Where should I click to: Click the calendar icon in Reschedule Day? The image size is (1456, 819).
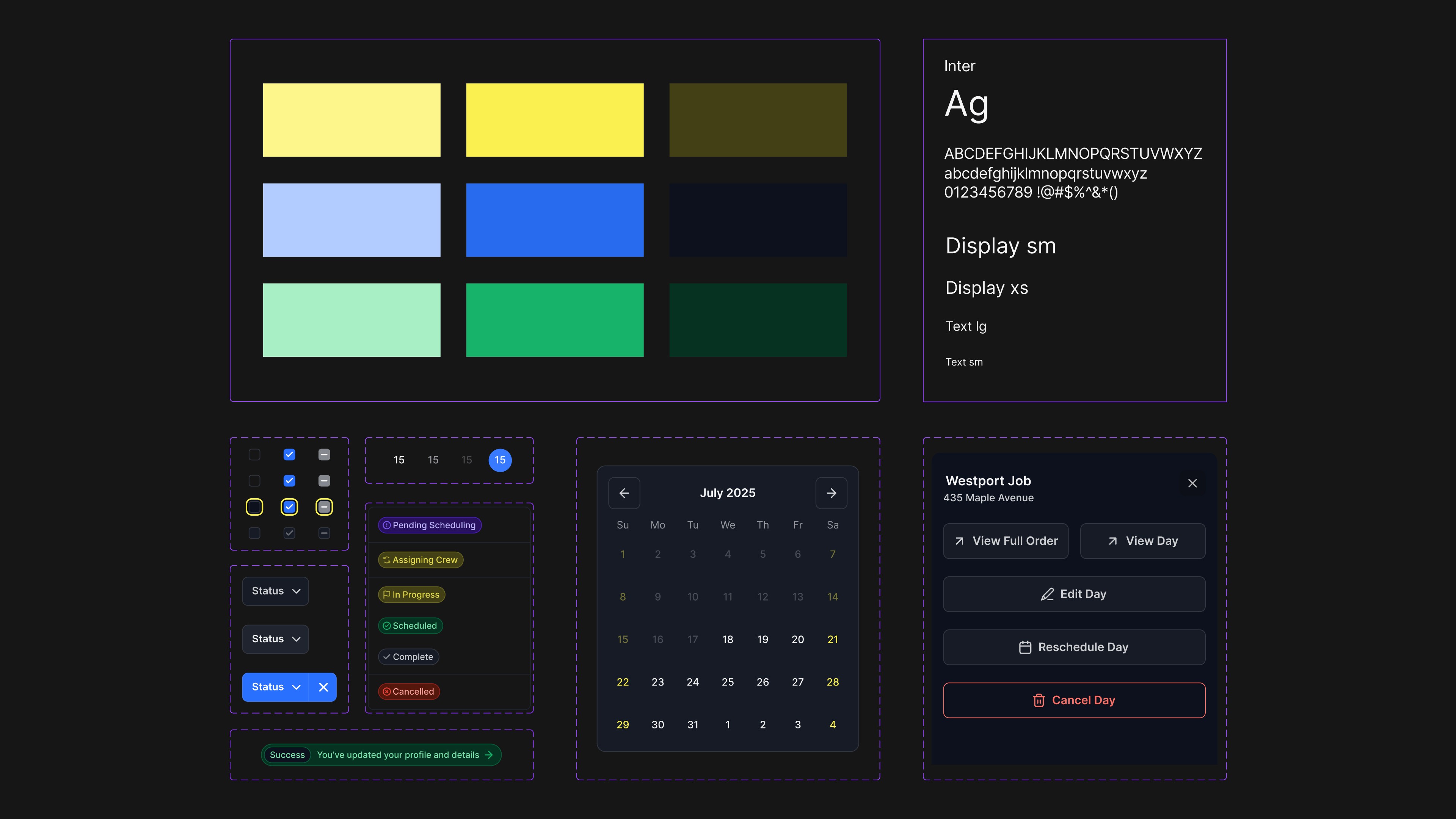point(1025,647)
